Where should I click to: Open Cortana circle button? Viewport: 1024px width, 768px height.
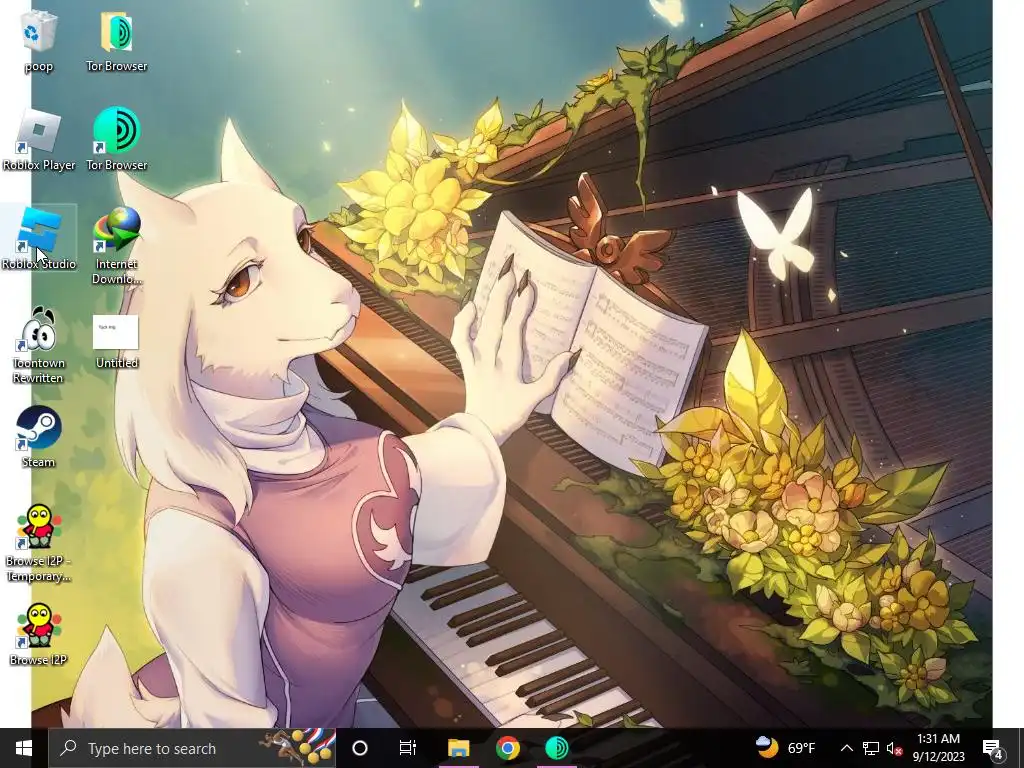[360, 748]
